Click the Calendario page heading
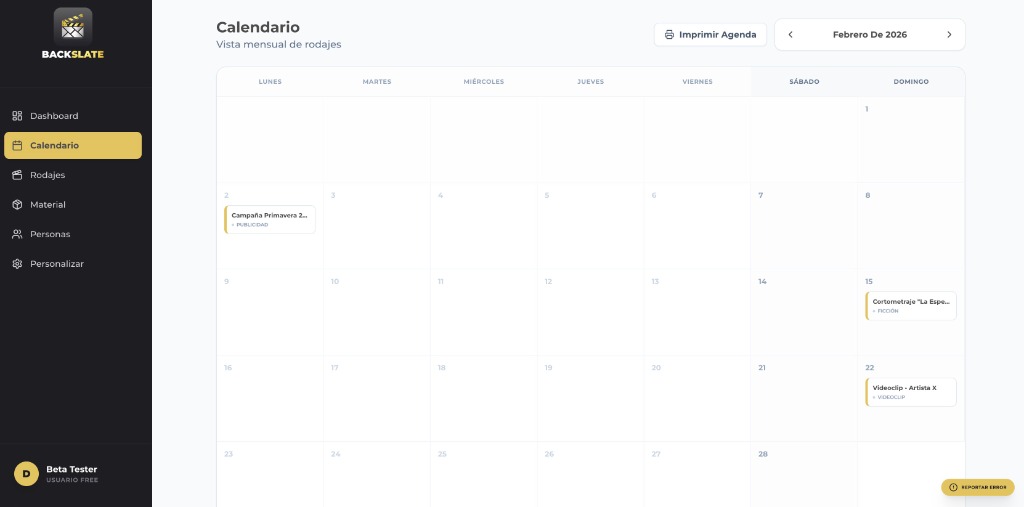This screenshot has width=1024, height=507. pyautogui.click(x=258, y=27)
